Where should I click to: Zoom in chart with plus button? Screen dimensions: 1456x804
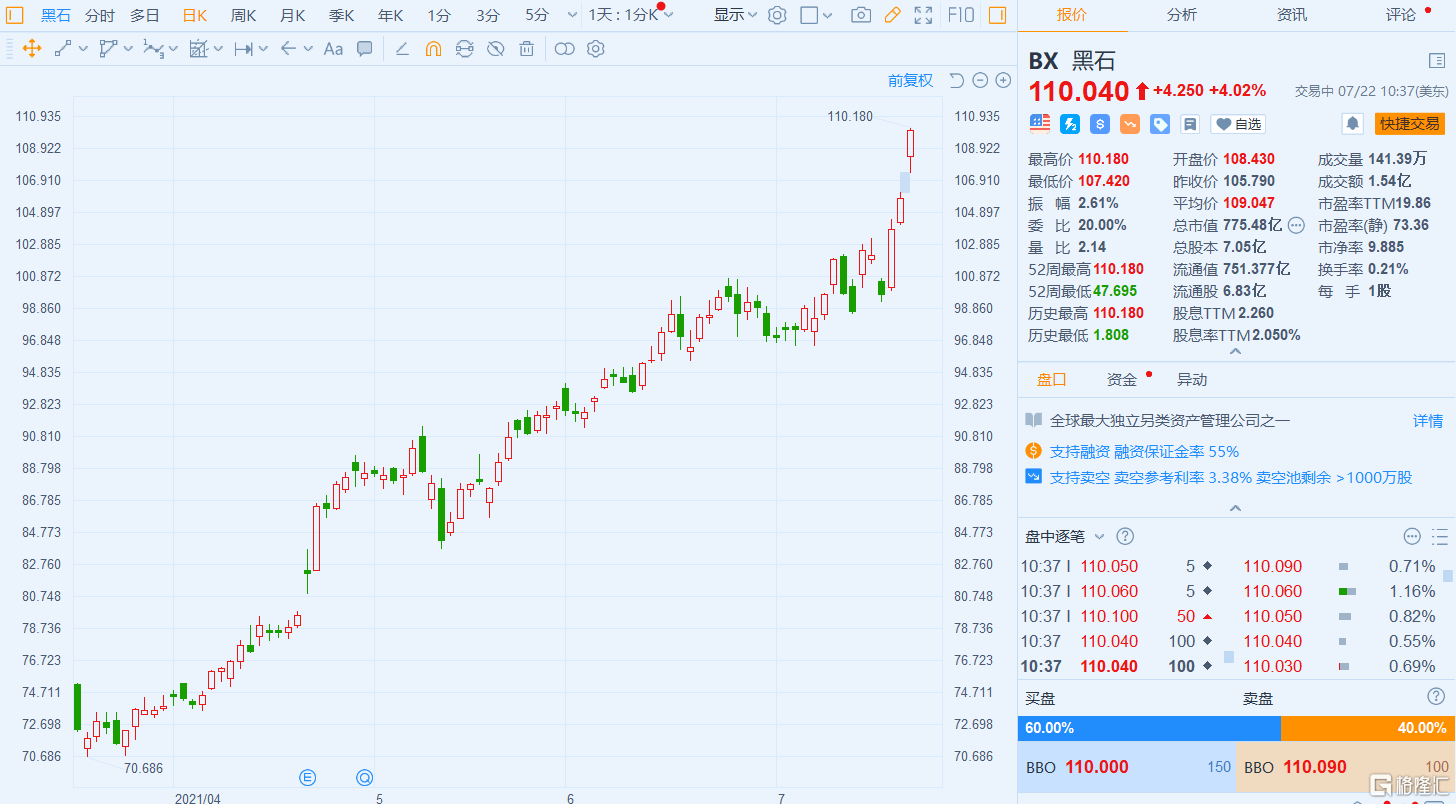tap(1003, 80)
